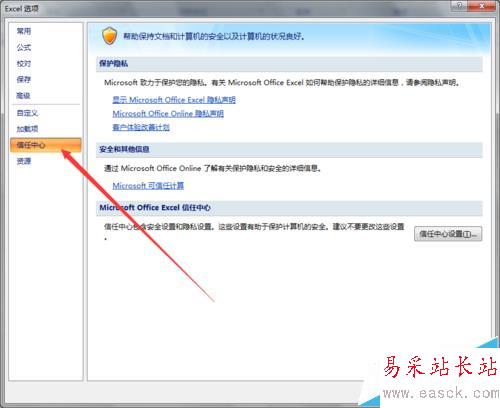Click the 信任中心设置 button
500x408 pixels.
tap(448, 234)
